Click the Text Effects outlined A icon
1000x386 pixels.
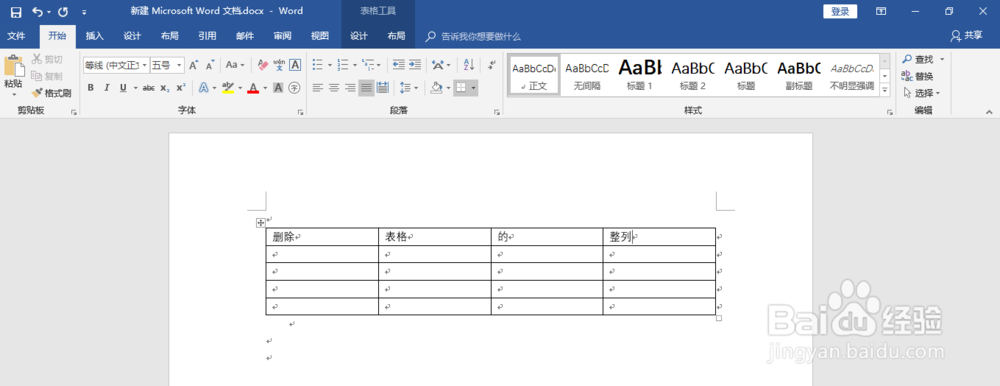click(203, 87)
